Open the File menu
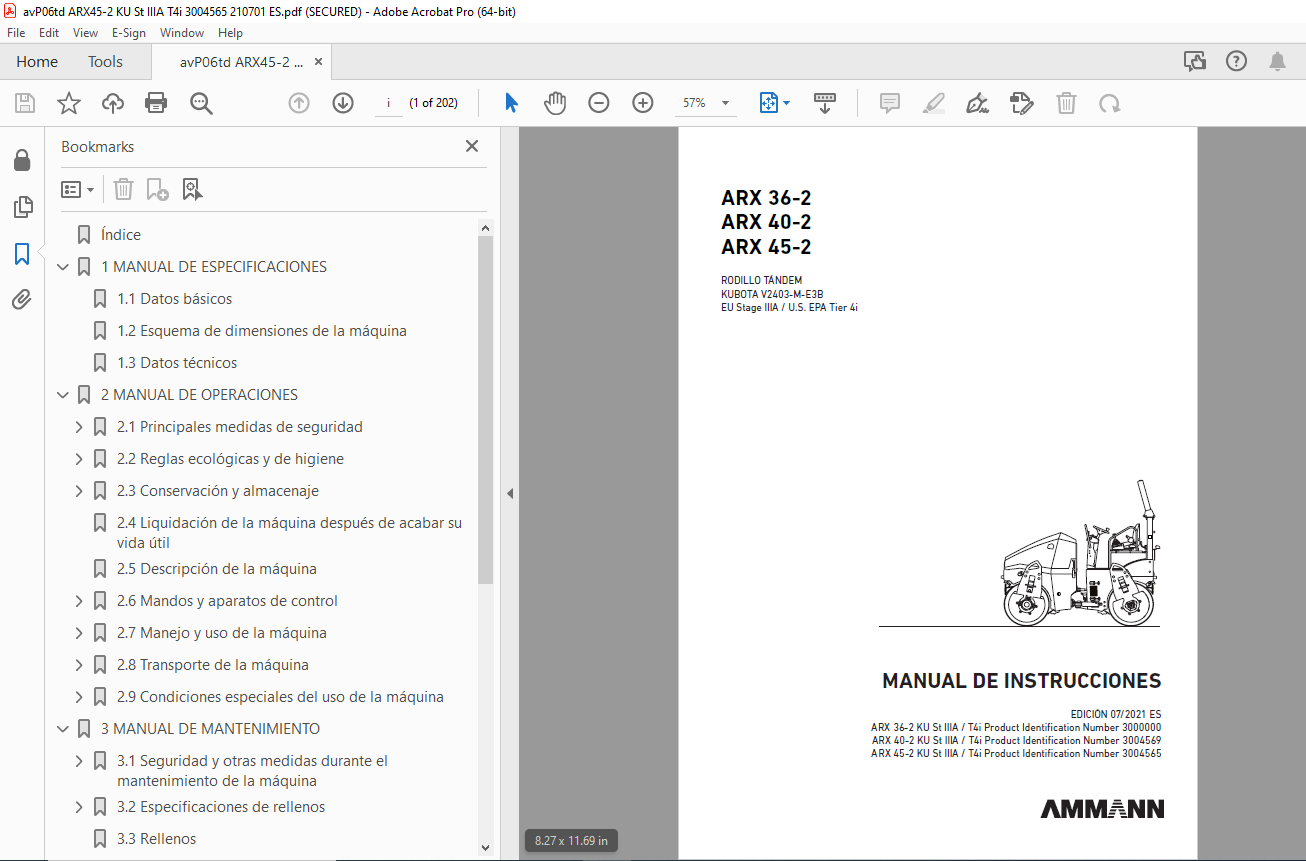This screenshot has width=1306, height=861. click(x=16, y=33)
